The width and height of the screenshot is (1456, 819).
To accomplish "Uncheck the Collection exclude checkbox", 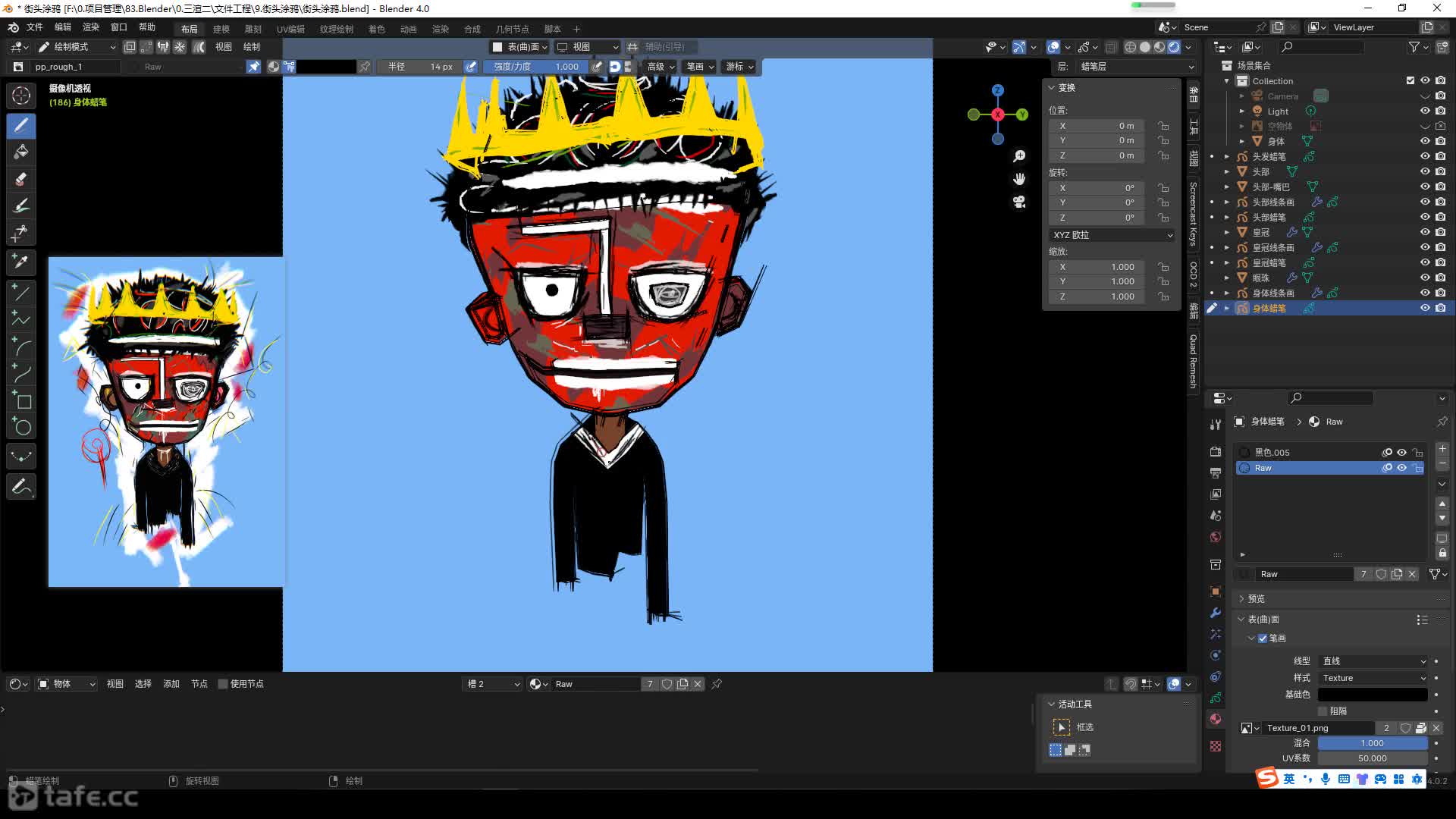I will tap(1410, 80).
